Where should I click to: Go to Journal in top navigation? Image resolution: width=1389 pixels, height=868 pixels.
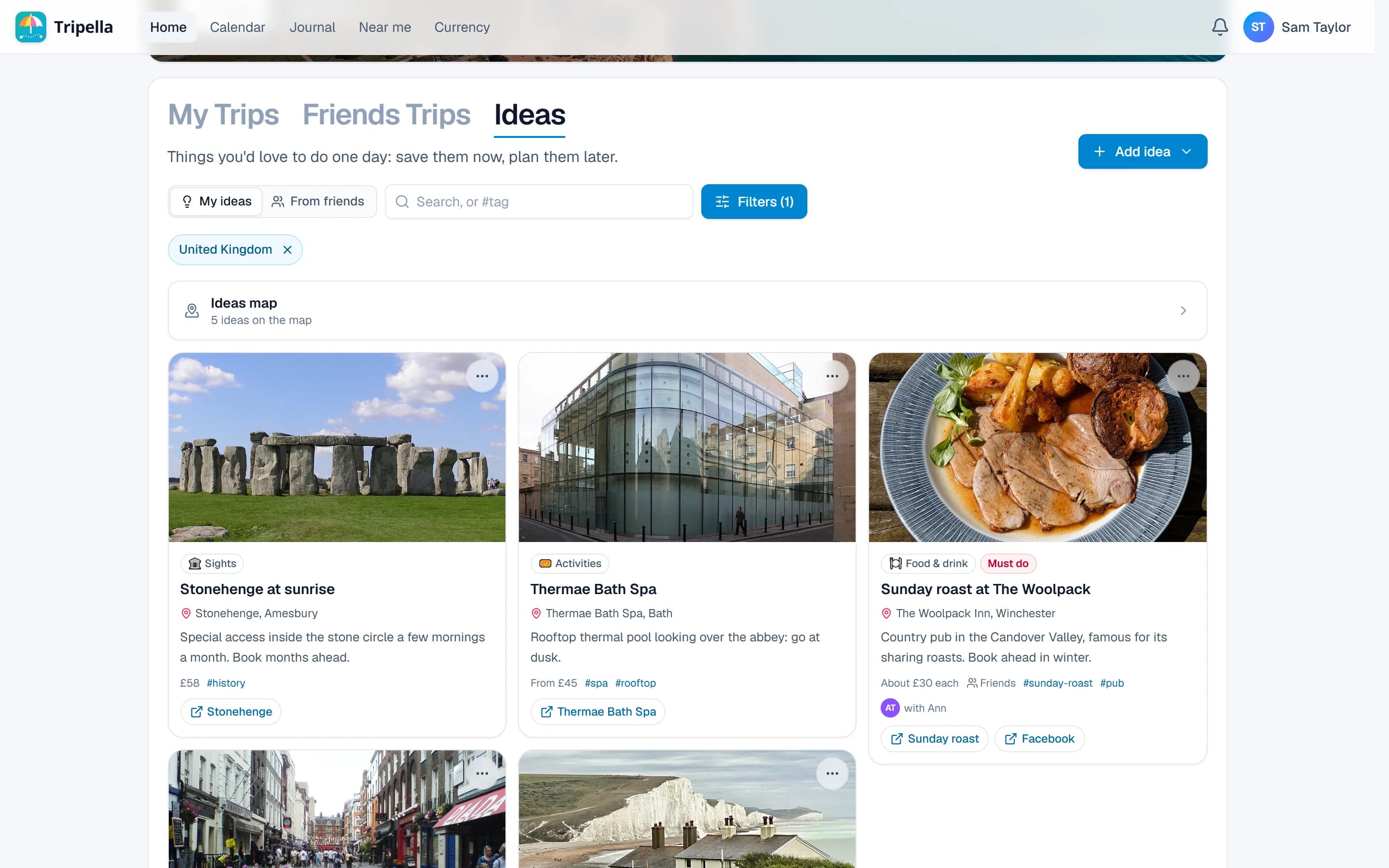312,27
